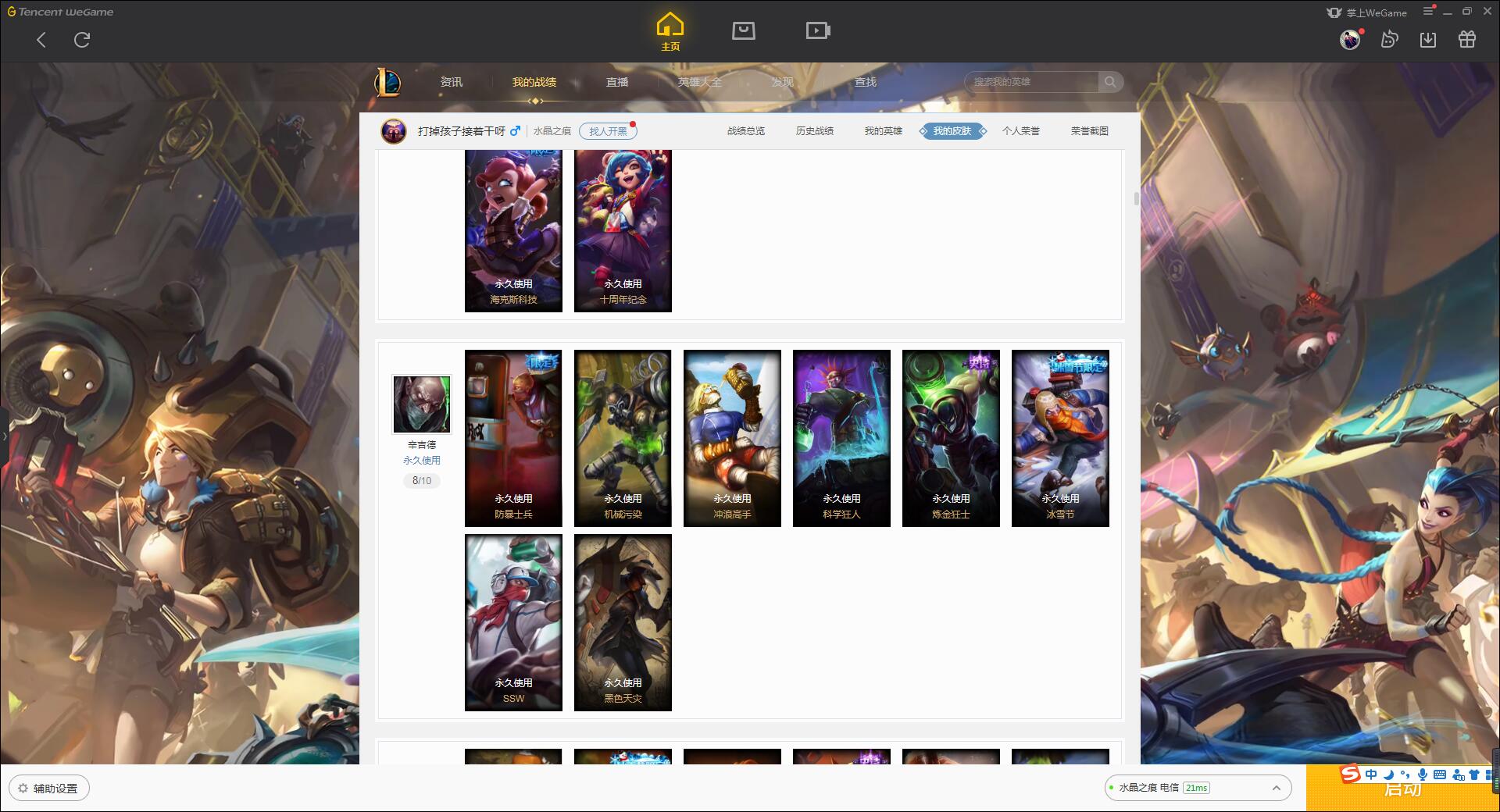Viewport: 1500px width, 812px height.
Task: Switch to the 资讯 news tab
Action: coord(452,82)
